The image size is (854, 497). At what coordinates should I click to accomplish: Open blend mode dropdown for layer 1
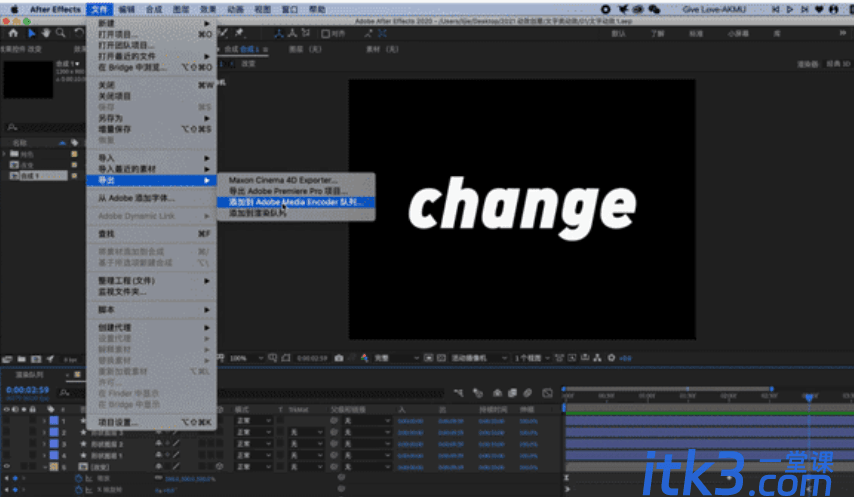(x=253, y=421)
